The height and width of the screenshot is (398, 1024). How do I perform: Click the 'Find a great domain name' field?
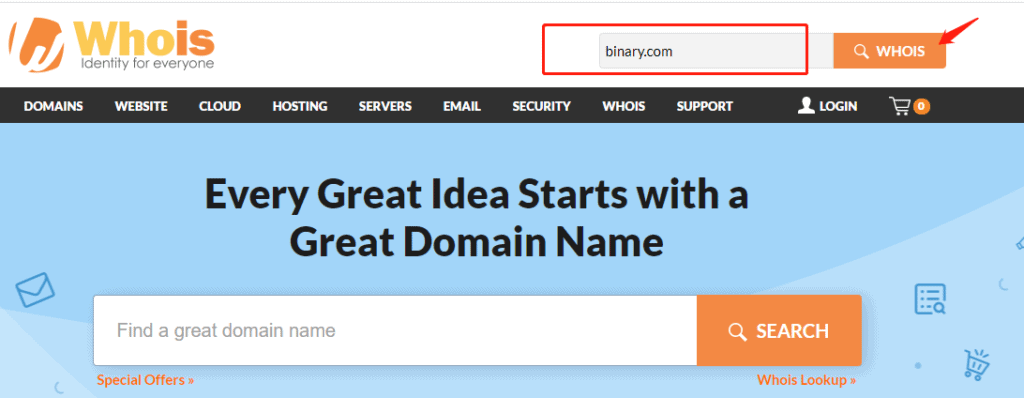(395, 331)
